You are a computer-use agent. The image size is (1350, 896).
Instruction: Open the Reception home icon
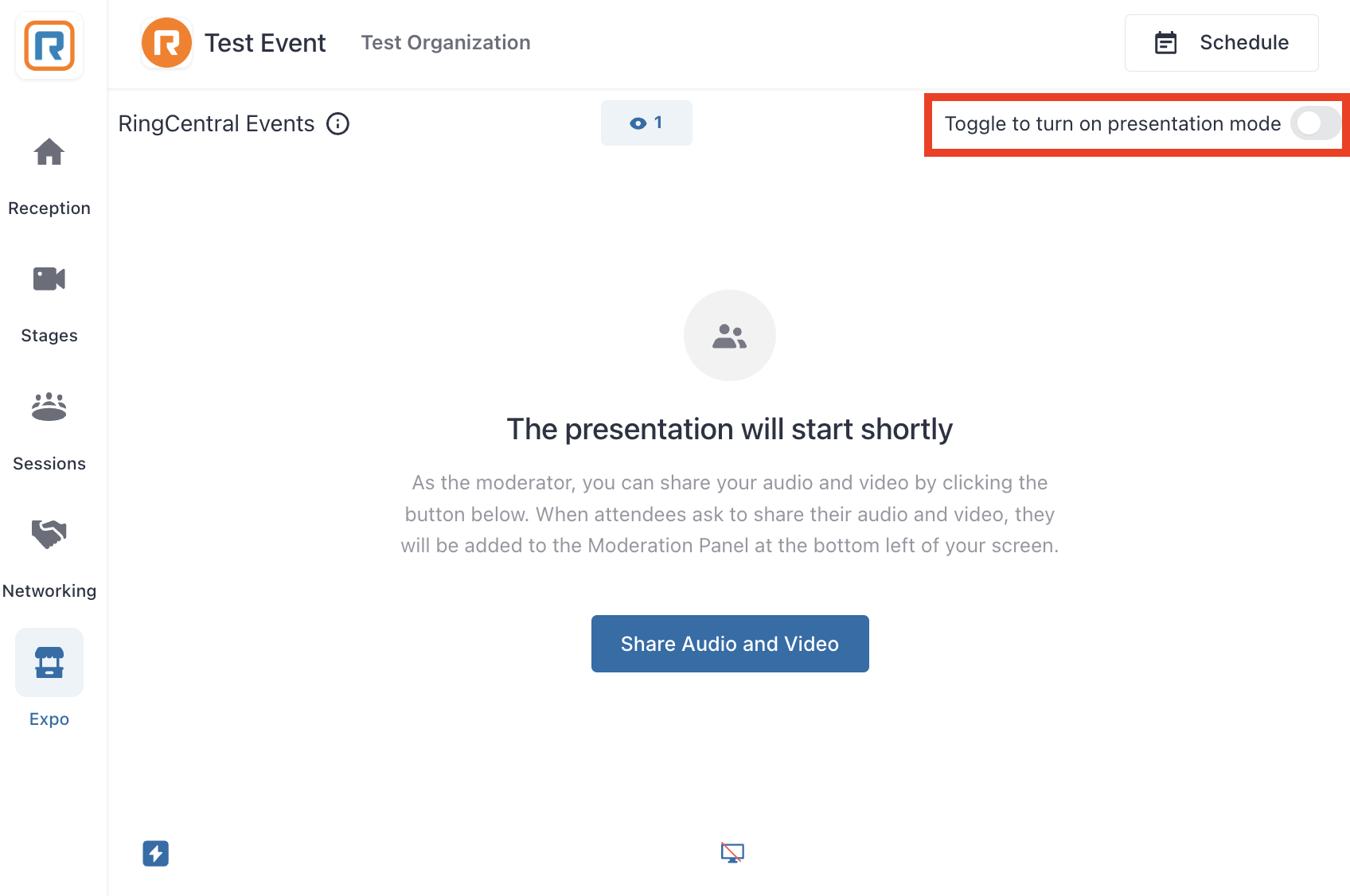(x=49, y=152)
